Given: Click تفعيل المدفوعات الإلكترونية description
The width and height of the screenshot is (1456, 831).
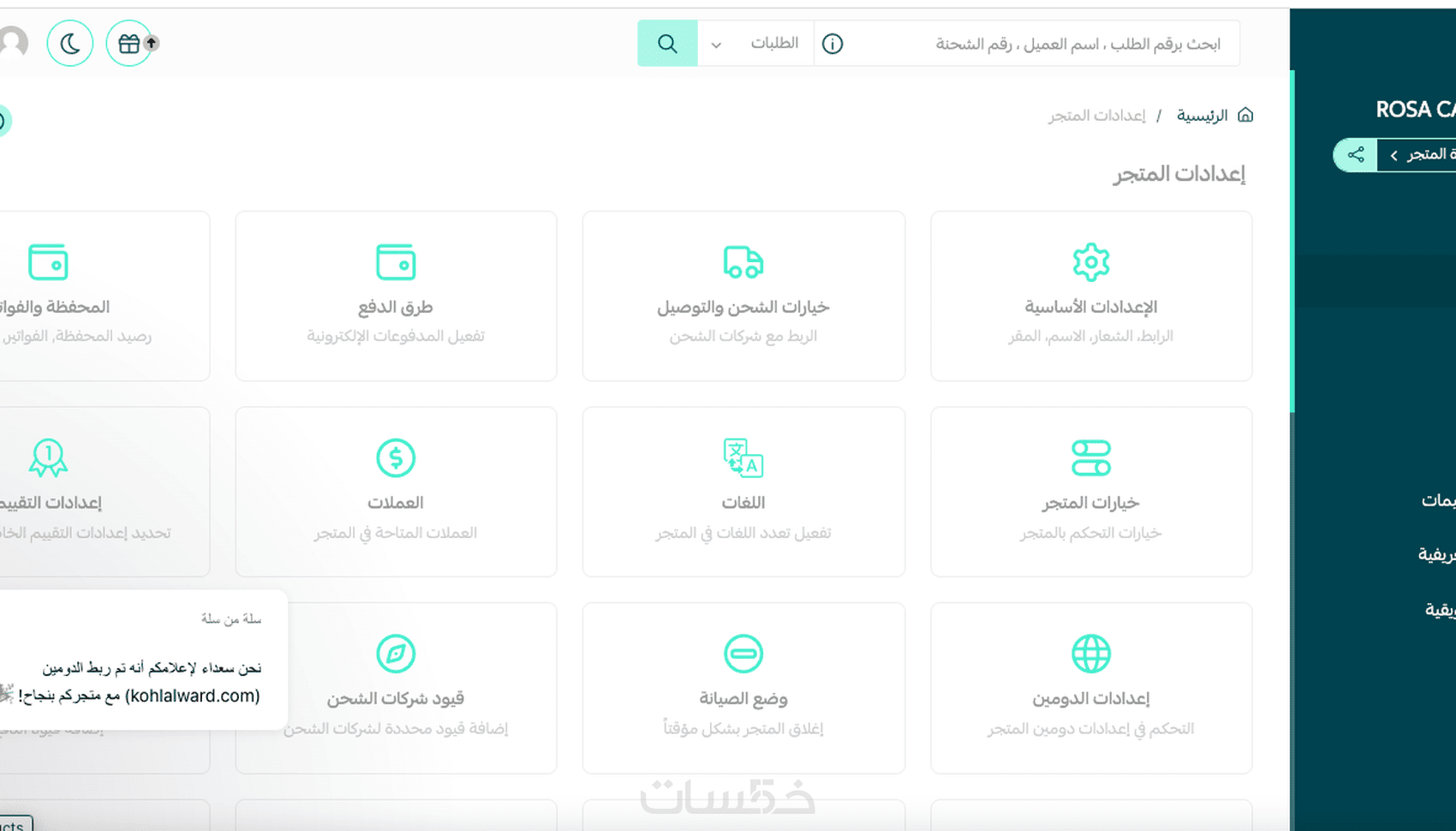Looking at the screenshot, I should coord(396,336).
